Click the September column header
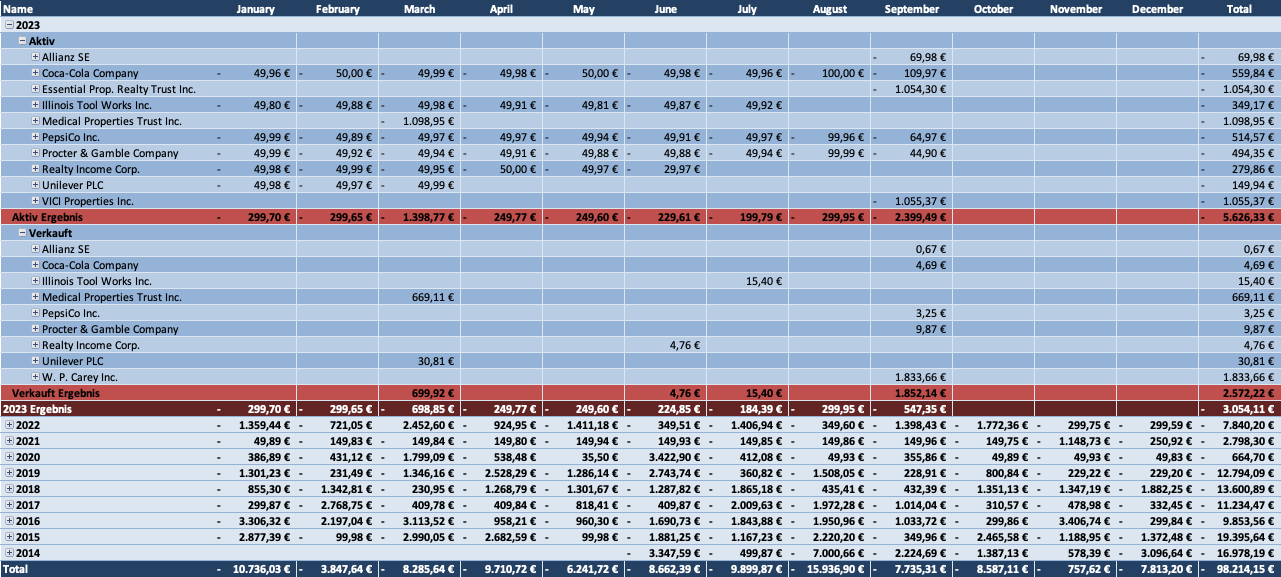 [912, 9]
